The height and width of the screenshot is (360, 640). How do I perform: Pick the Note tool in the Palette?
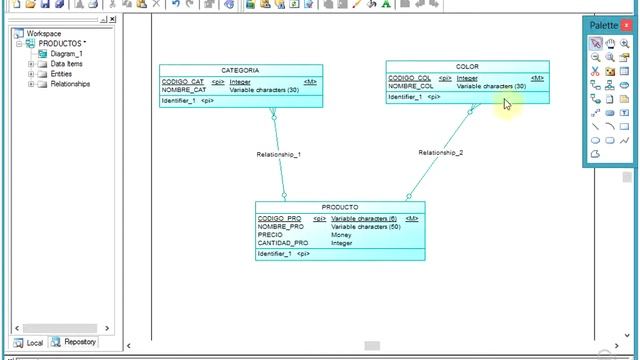tap(624, 99)
